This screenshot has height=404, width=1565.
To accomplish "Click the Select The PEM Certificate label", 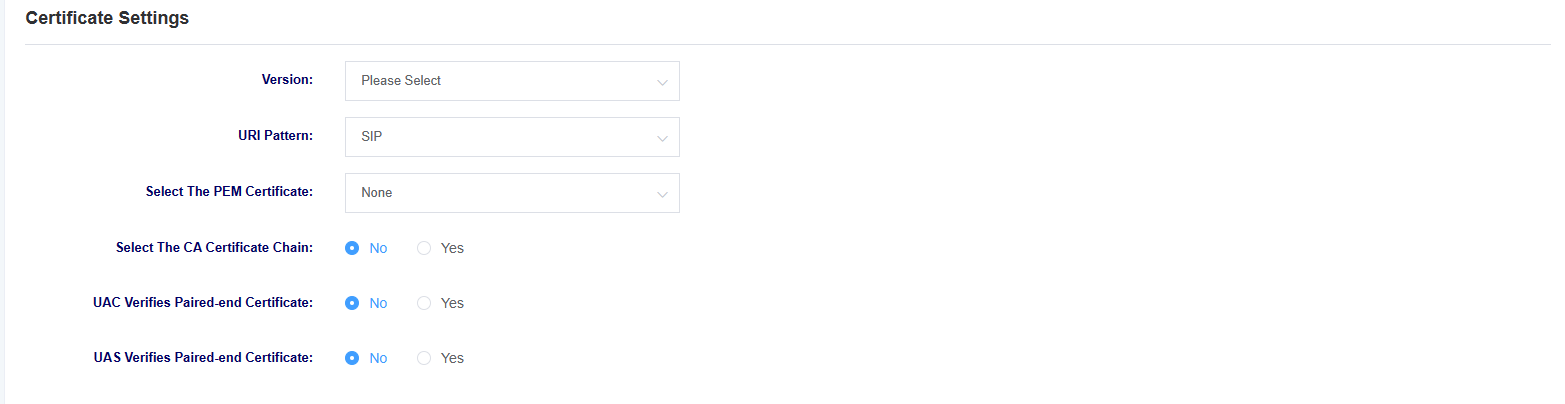I will [x=230, y=191].
